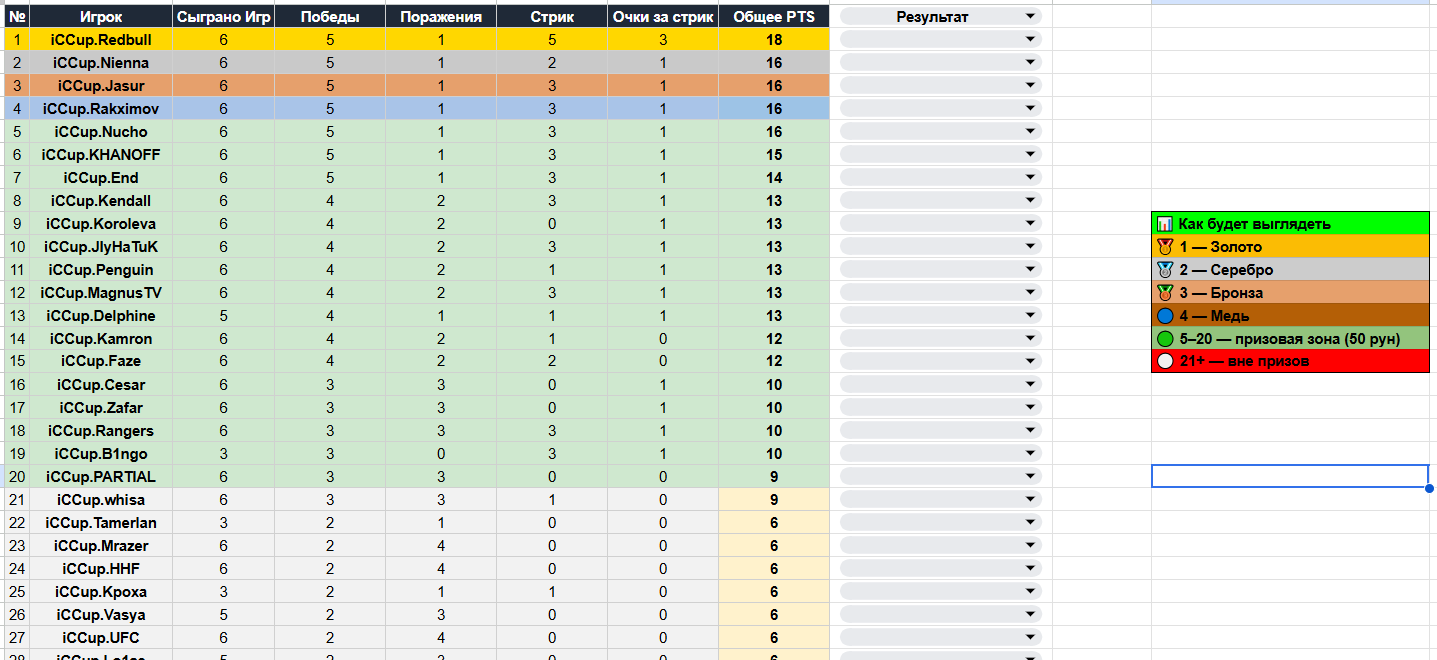Screen dimensions: 1437x660
Task: Click the blue circle icon beside 'Медь'
Action: tap(1164, 316)
